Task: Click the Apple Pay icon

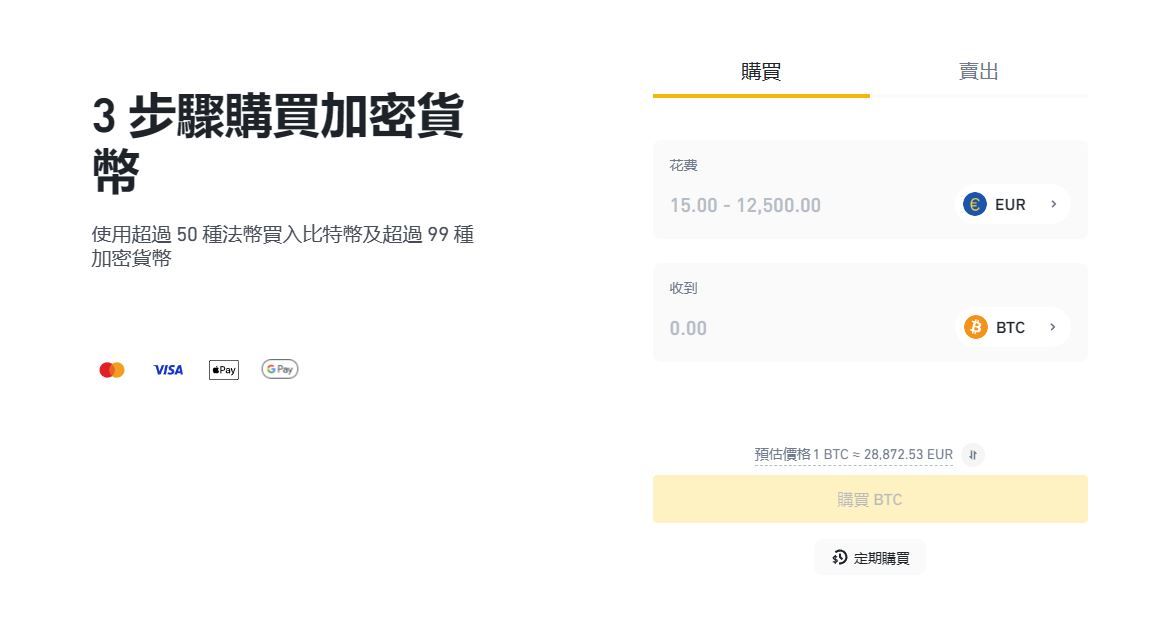Action: coord(224,370)
